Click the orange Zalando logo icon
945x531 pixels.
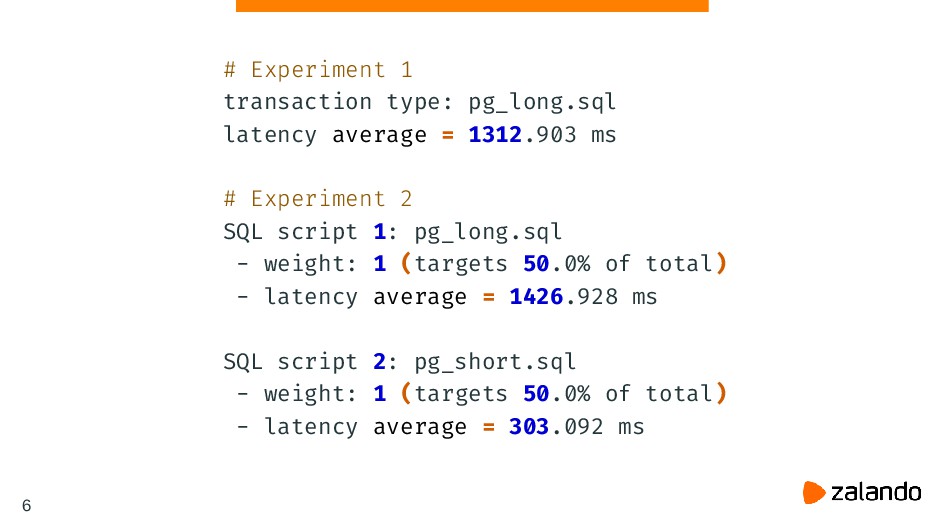tap(814, 492)
